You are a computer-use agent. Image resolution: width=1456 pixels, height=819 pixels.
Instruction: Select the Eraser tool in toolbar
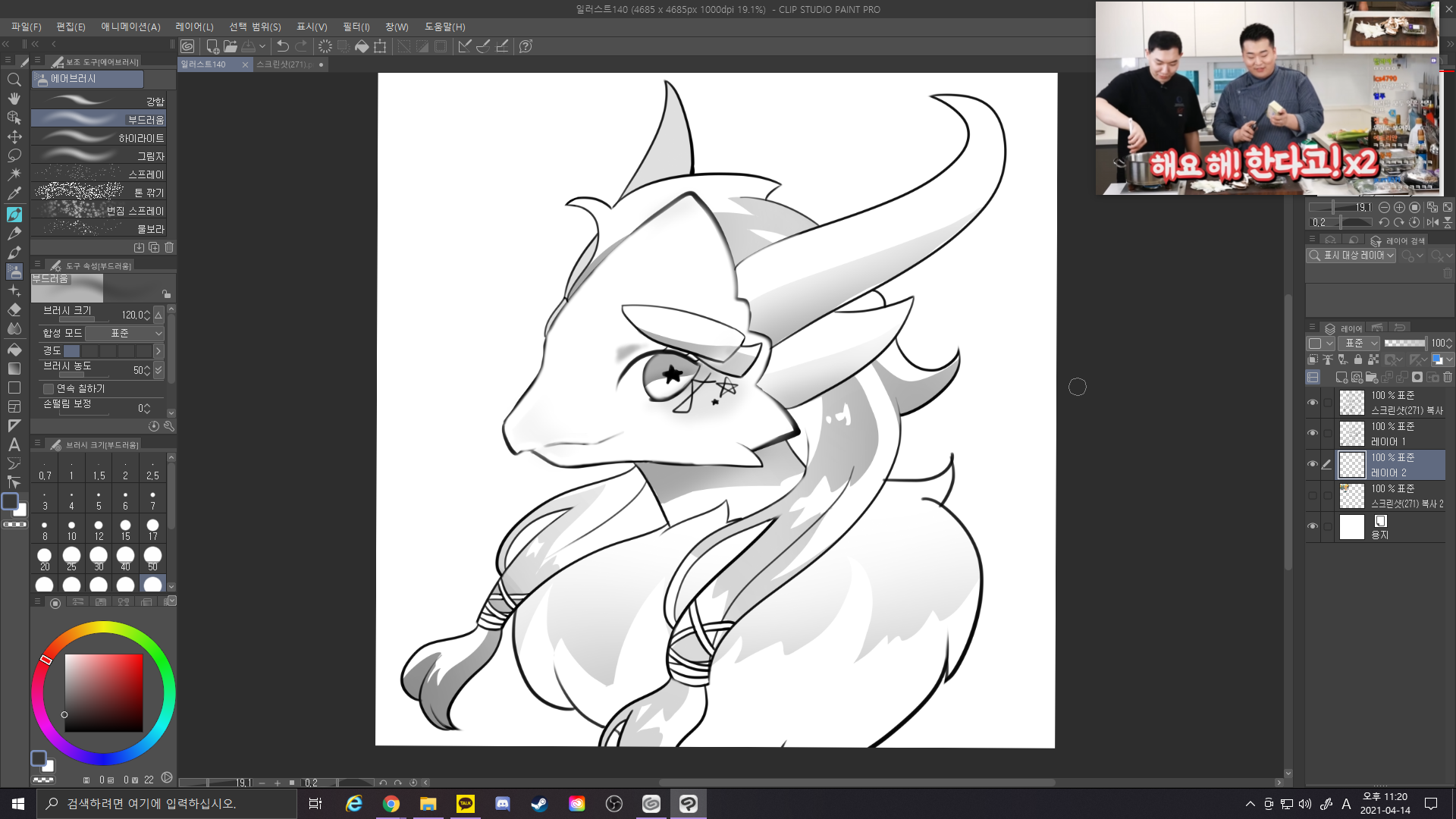click(x=14, y=309)
